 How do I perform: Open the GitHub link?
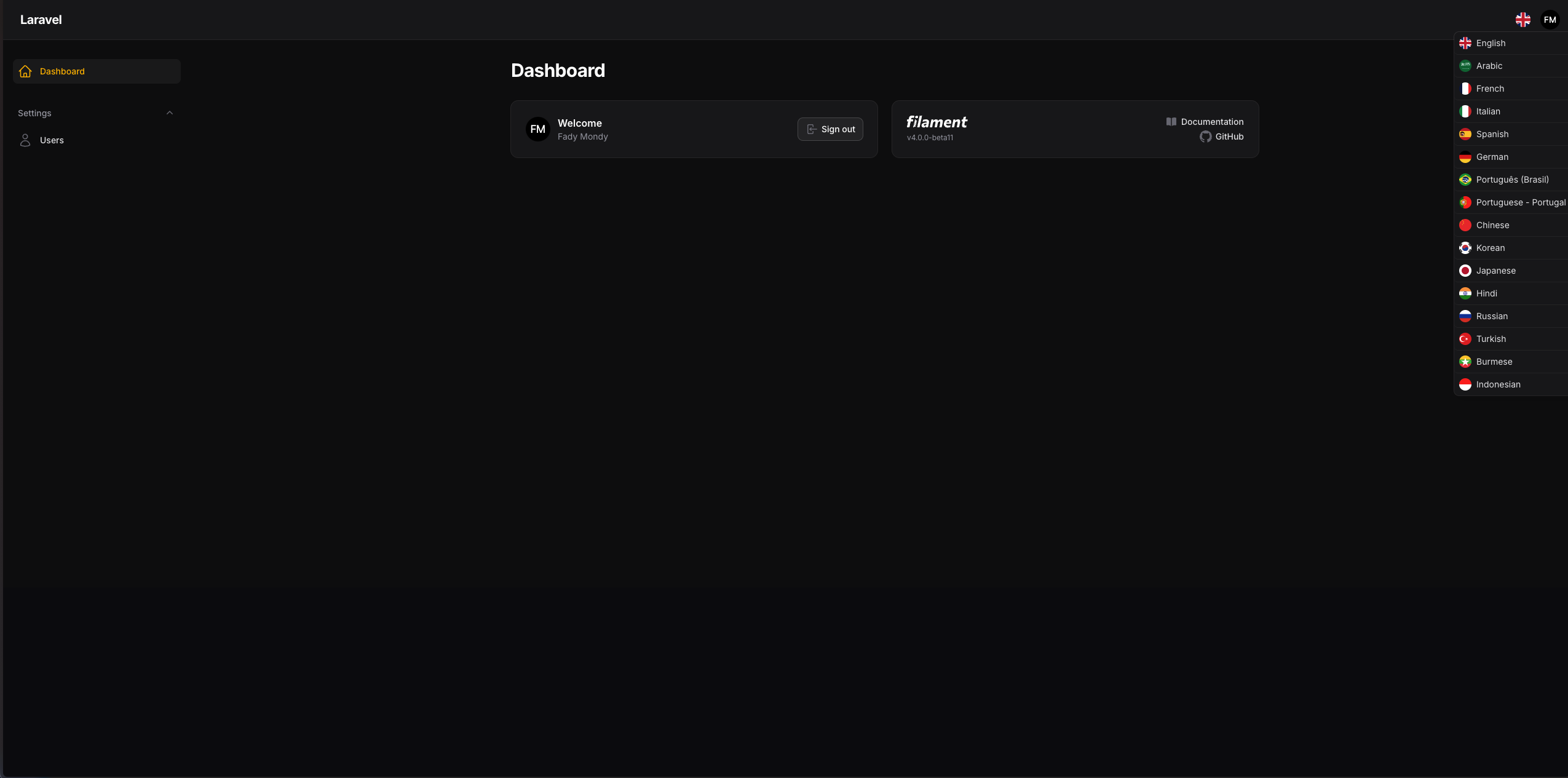pyautogui.click(x=1229, y=137)
